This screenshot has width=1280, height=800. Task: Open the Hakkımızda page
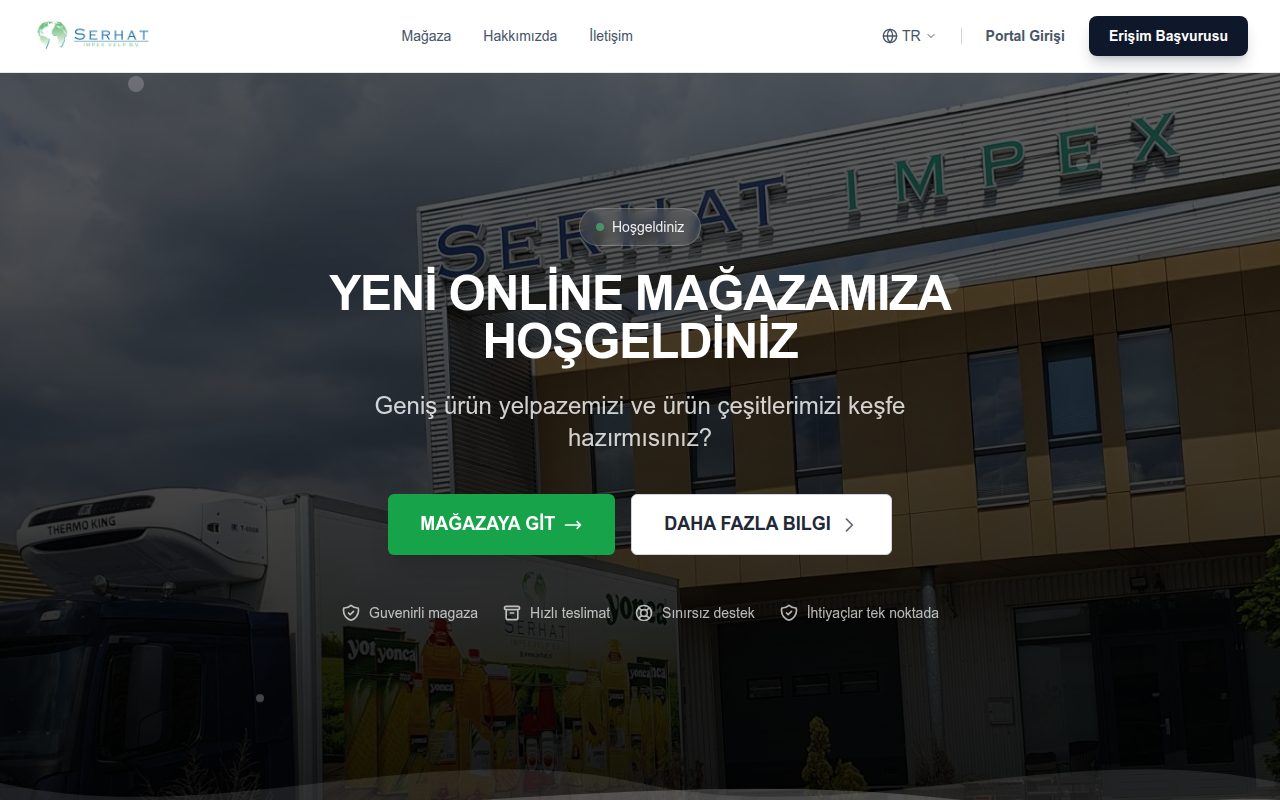tap(520, 36)
